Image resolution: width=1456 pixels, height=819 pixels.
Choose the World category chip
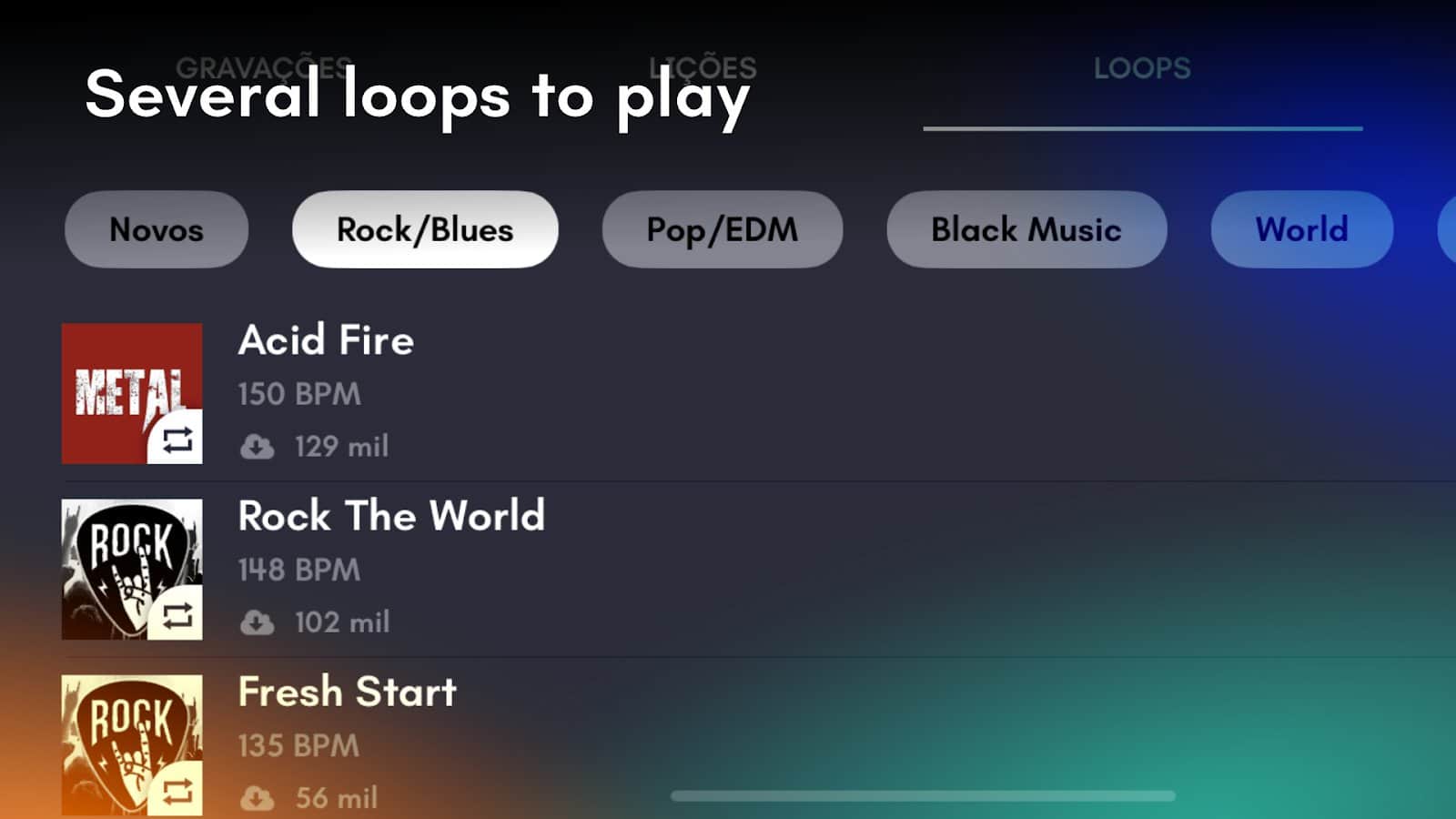[x=1302, y=229]
